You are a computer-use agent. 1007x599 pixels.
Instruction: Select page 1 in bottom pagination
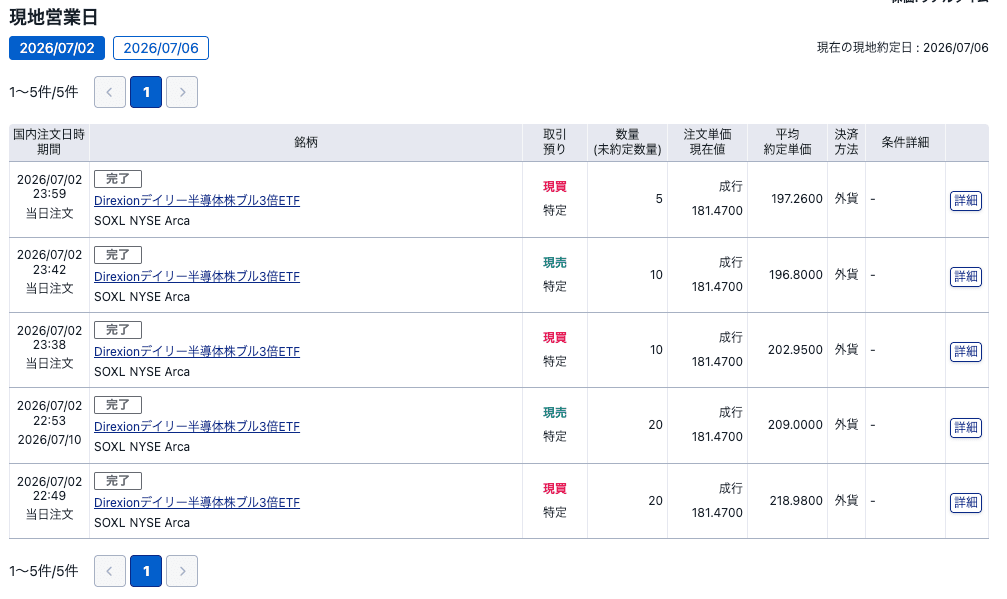[146, 571]
